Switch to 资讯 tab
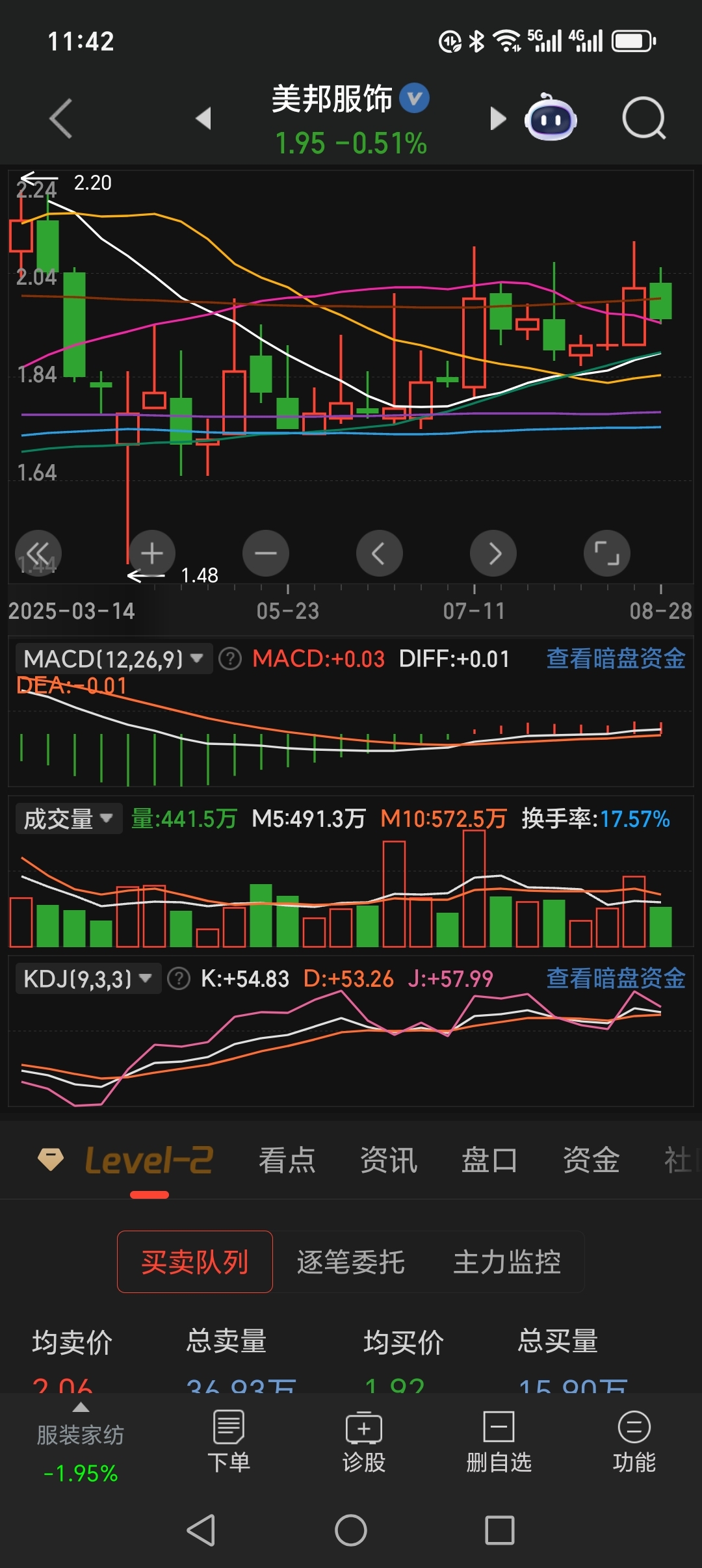This screenshot has width=702, height=1568. (388, 1160)
